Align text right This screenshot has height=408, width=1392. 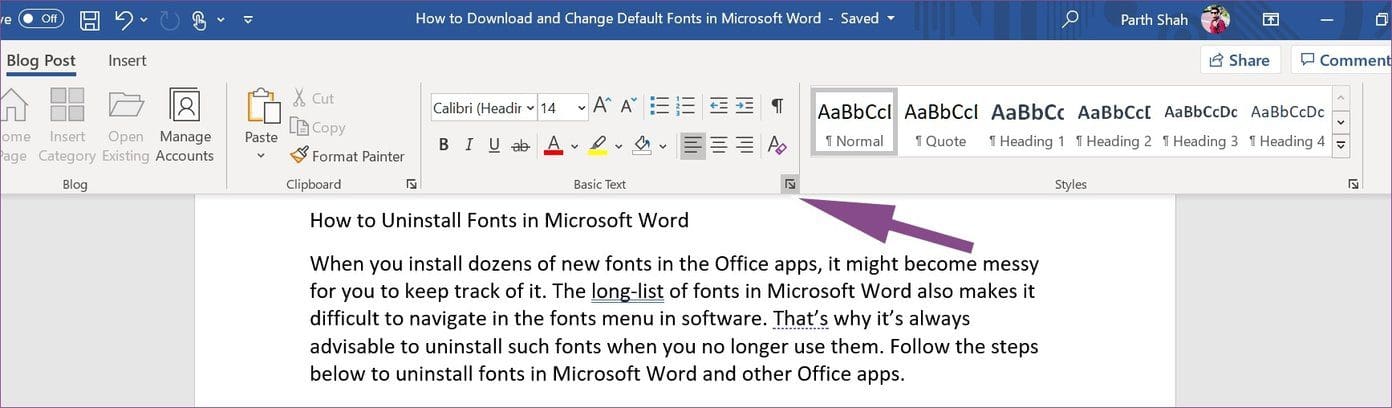pyautogui.click(x=744, y=146)
